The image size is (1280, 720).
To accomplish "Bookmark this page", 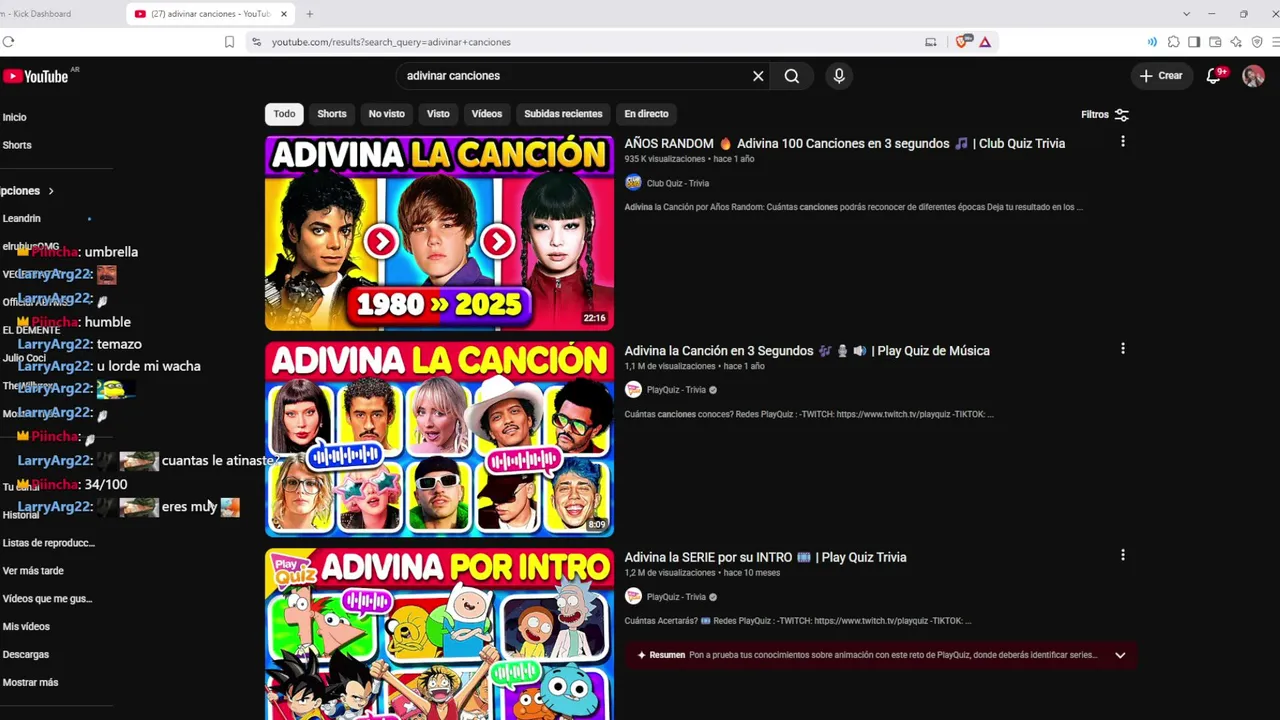I will [x=229, y=42].
